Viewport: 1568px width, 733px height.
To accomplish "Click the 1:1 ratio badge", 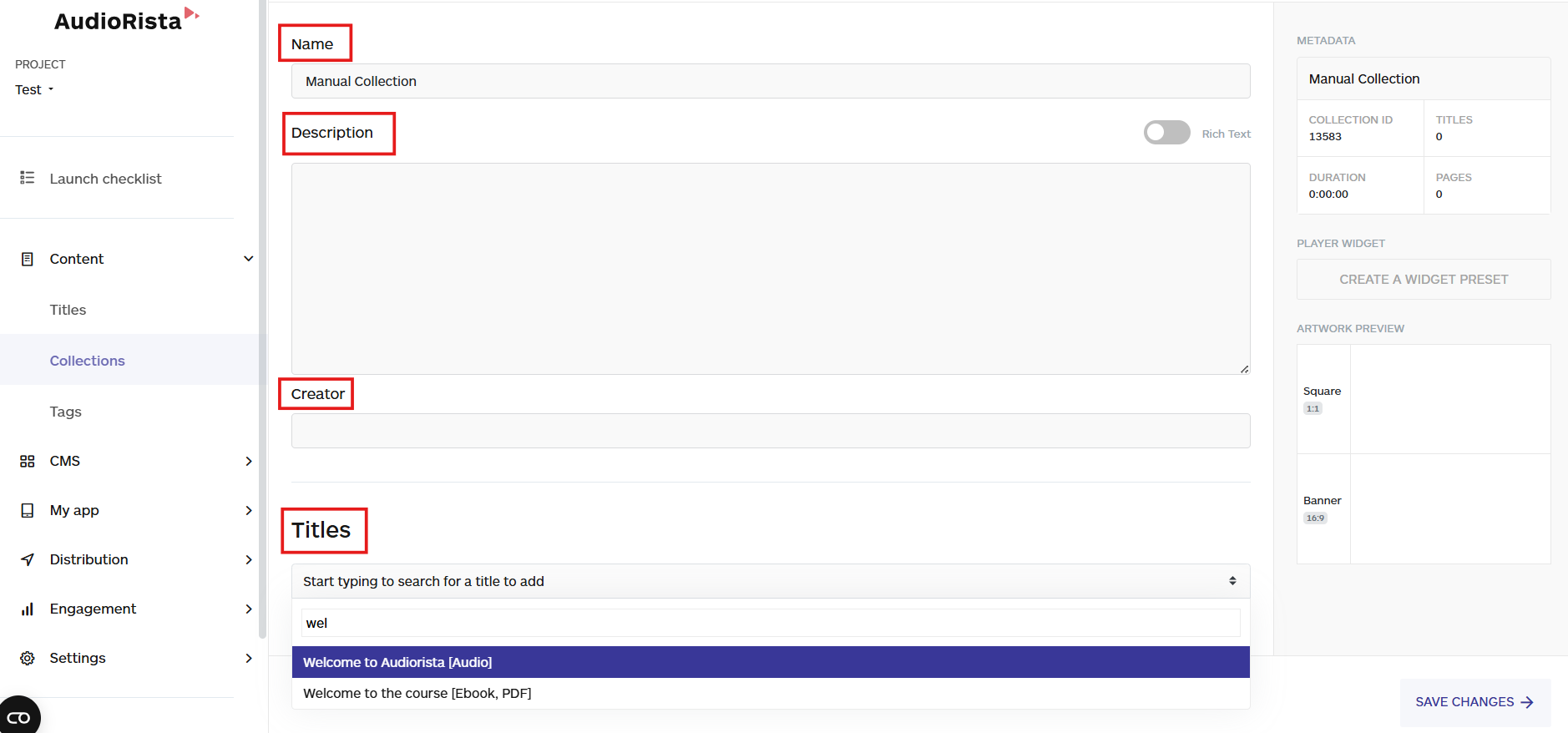I will [1313, 408].
